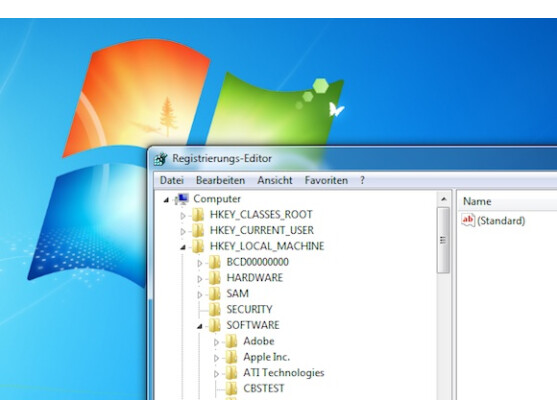
Task: Open the Ansicht menu
Action: tap(275, 180)
